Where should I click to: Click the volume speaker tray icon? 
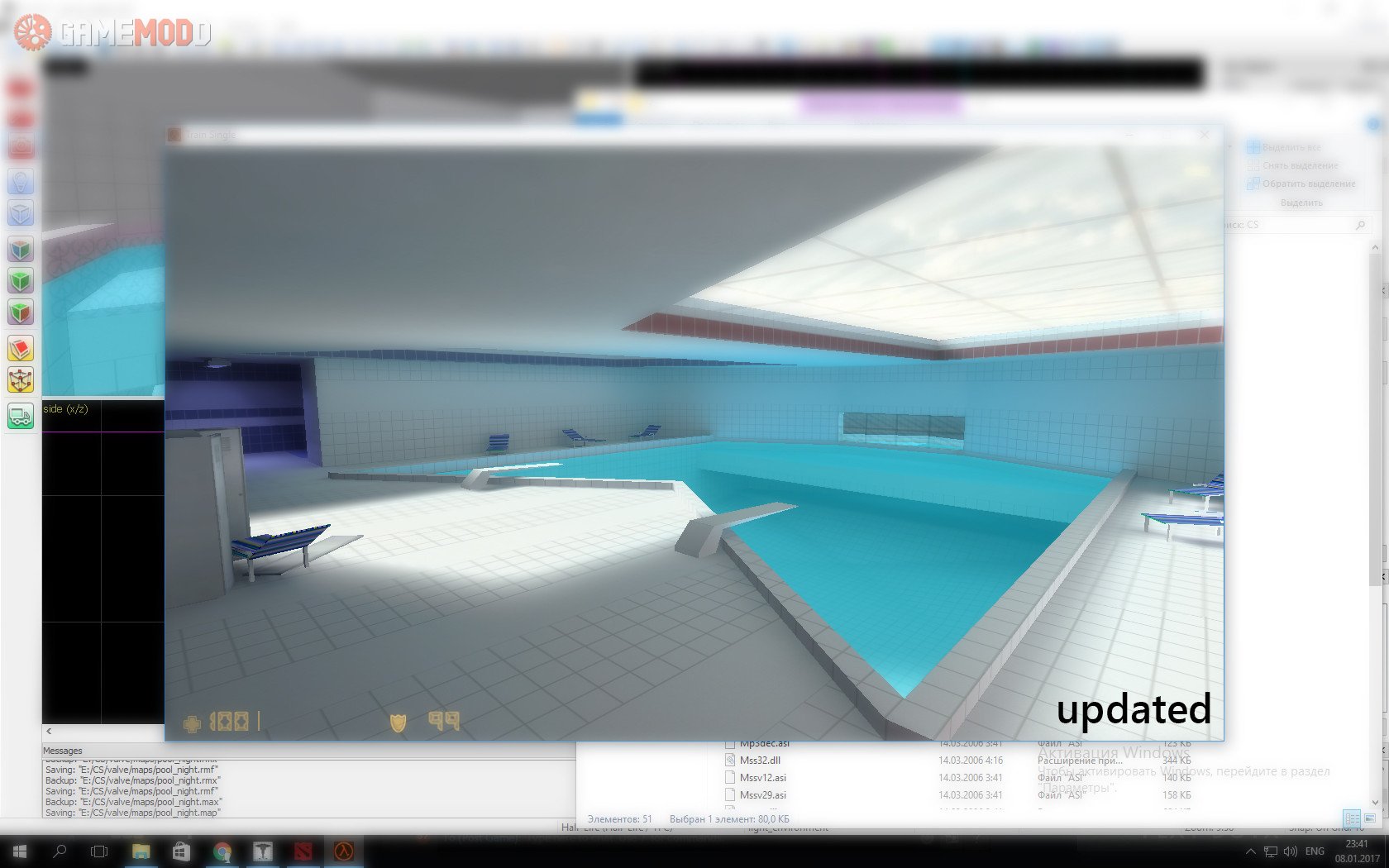coord(1290,851)
